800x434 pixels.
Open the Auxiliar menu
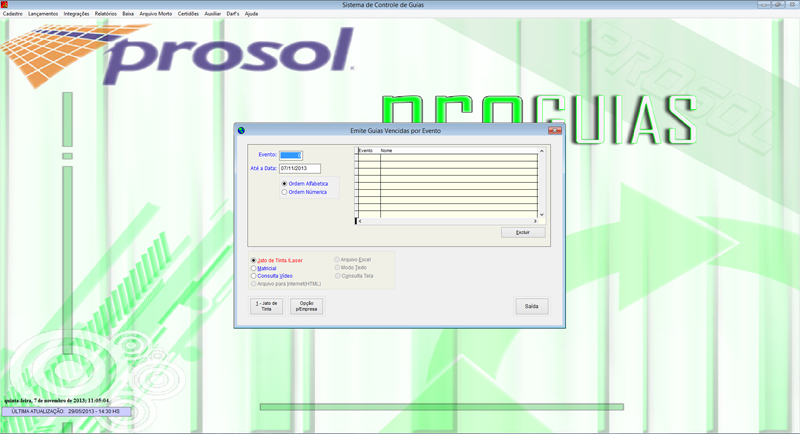[x=213, y=14]
